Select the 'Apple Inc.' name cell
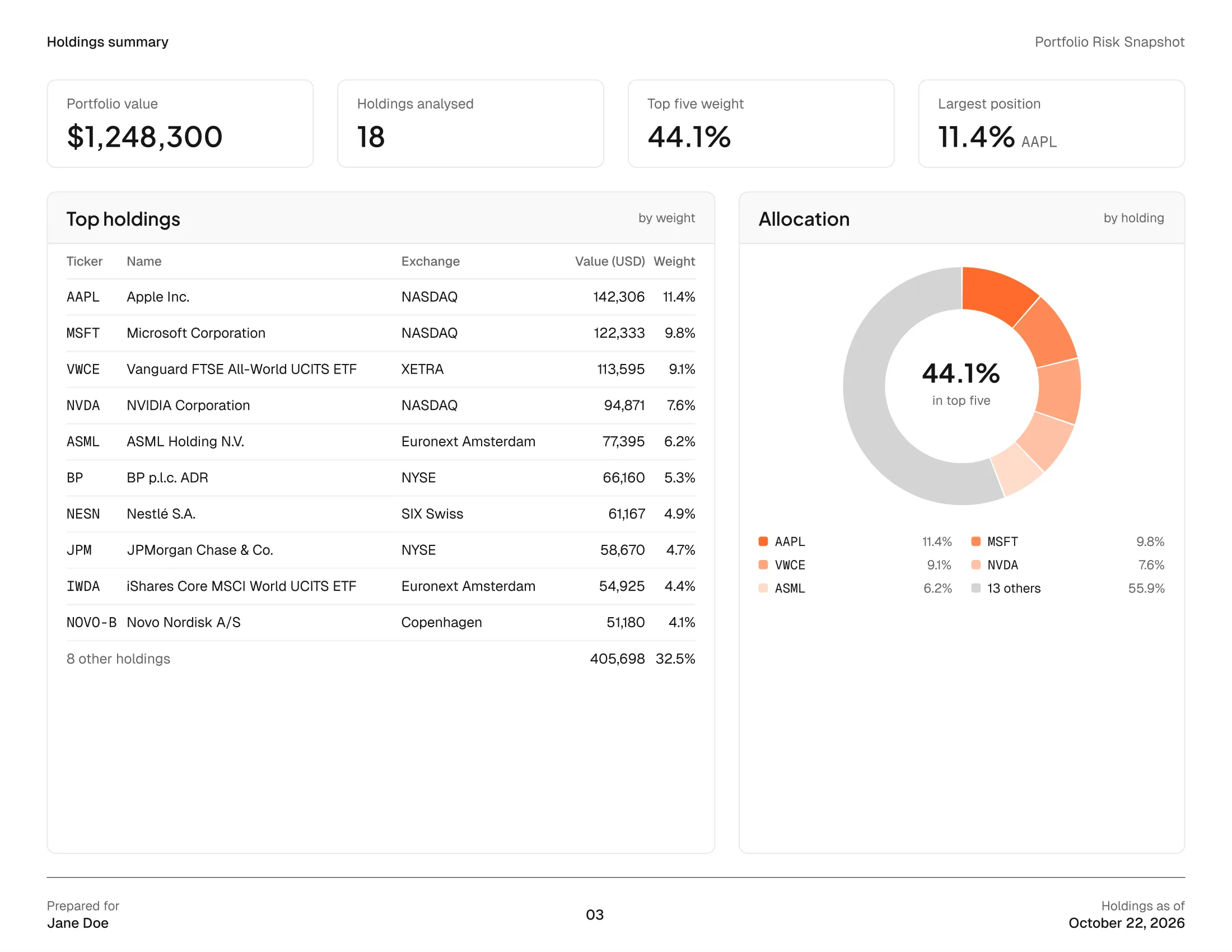Screen dimensions: 1232x952 158,297
